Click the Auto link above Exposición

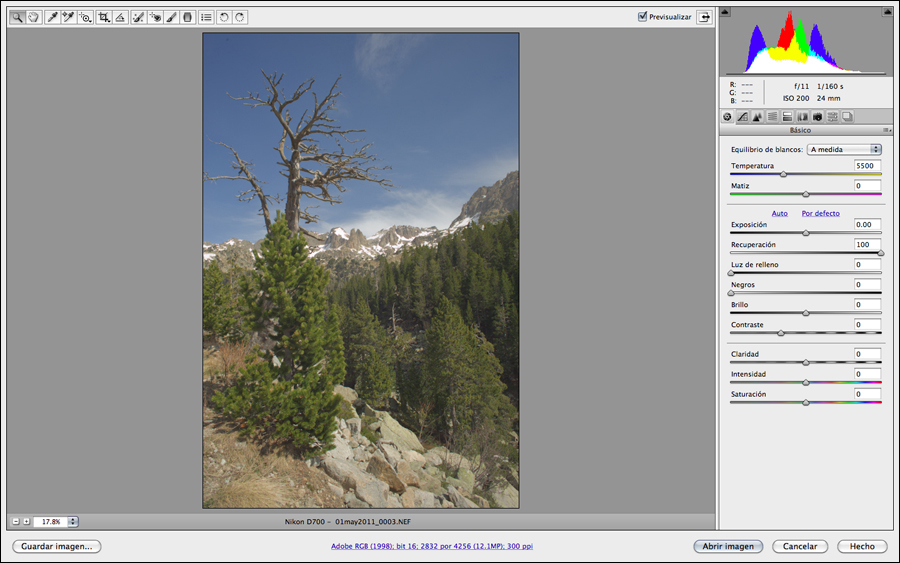point(779,213)
